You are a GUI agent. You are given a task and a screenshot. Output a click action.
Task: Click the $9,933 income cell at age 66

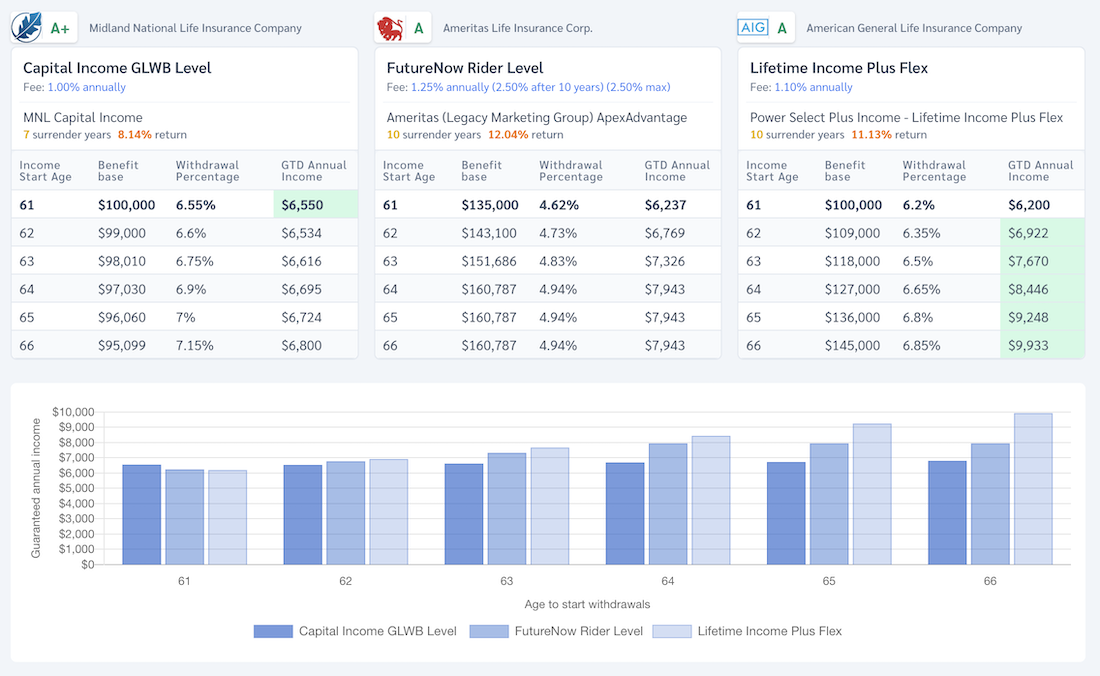1042,345
